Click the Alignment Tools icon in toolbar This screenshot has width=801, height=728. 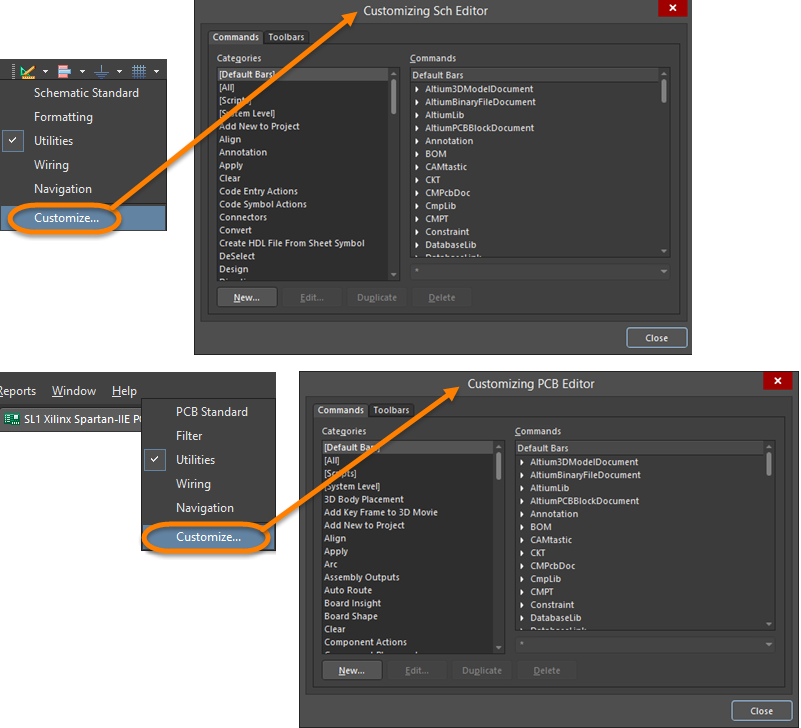point(64,71)
